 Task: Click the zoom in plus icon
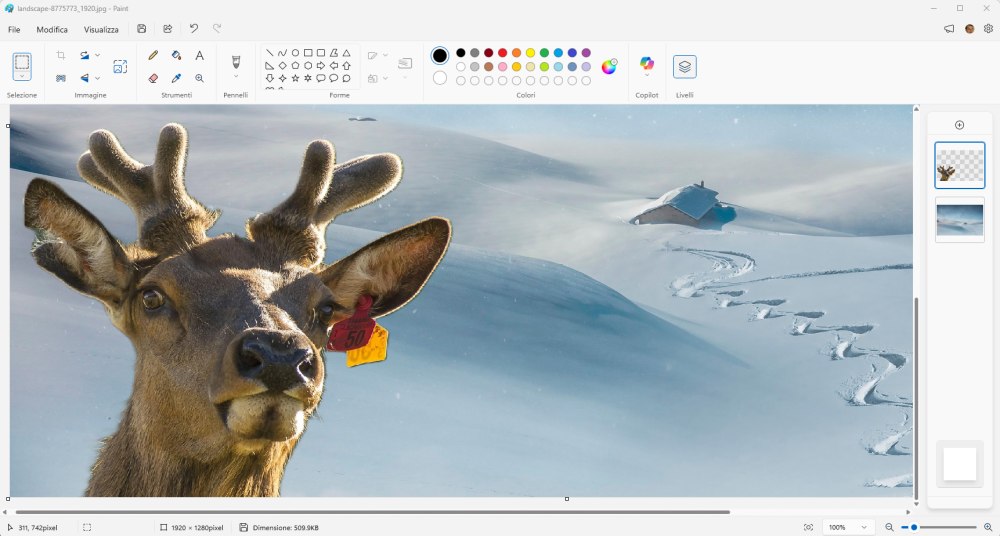coord(989,527)
